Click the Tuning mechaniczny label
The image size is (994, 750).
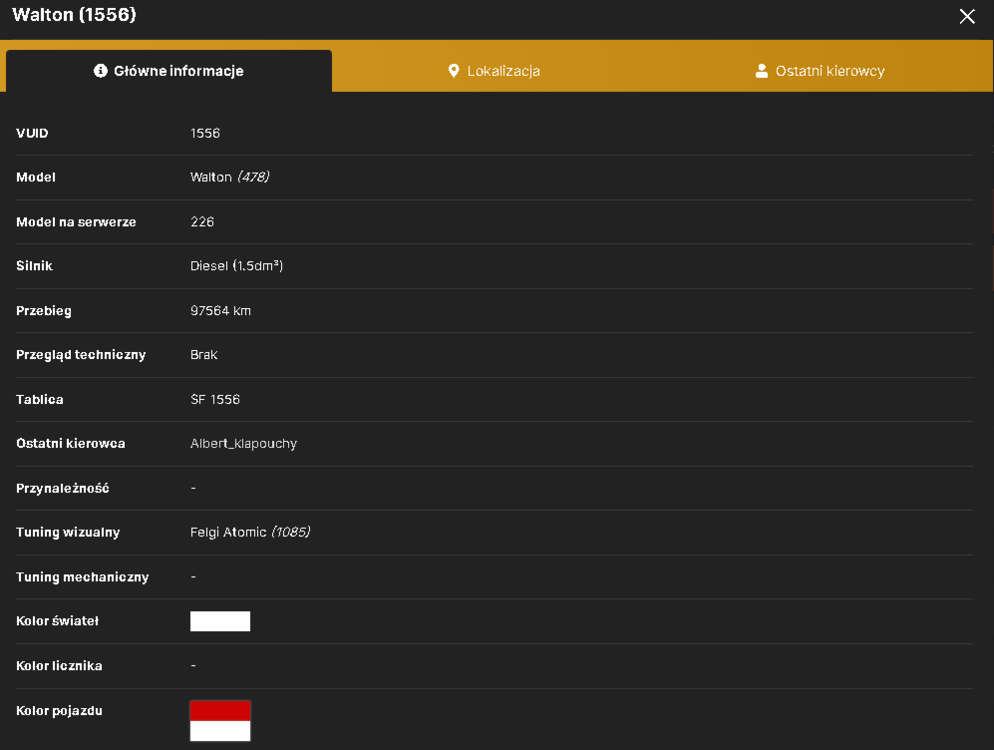point(82,577)
